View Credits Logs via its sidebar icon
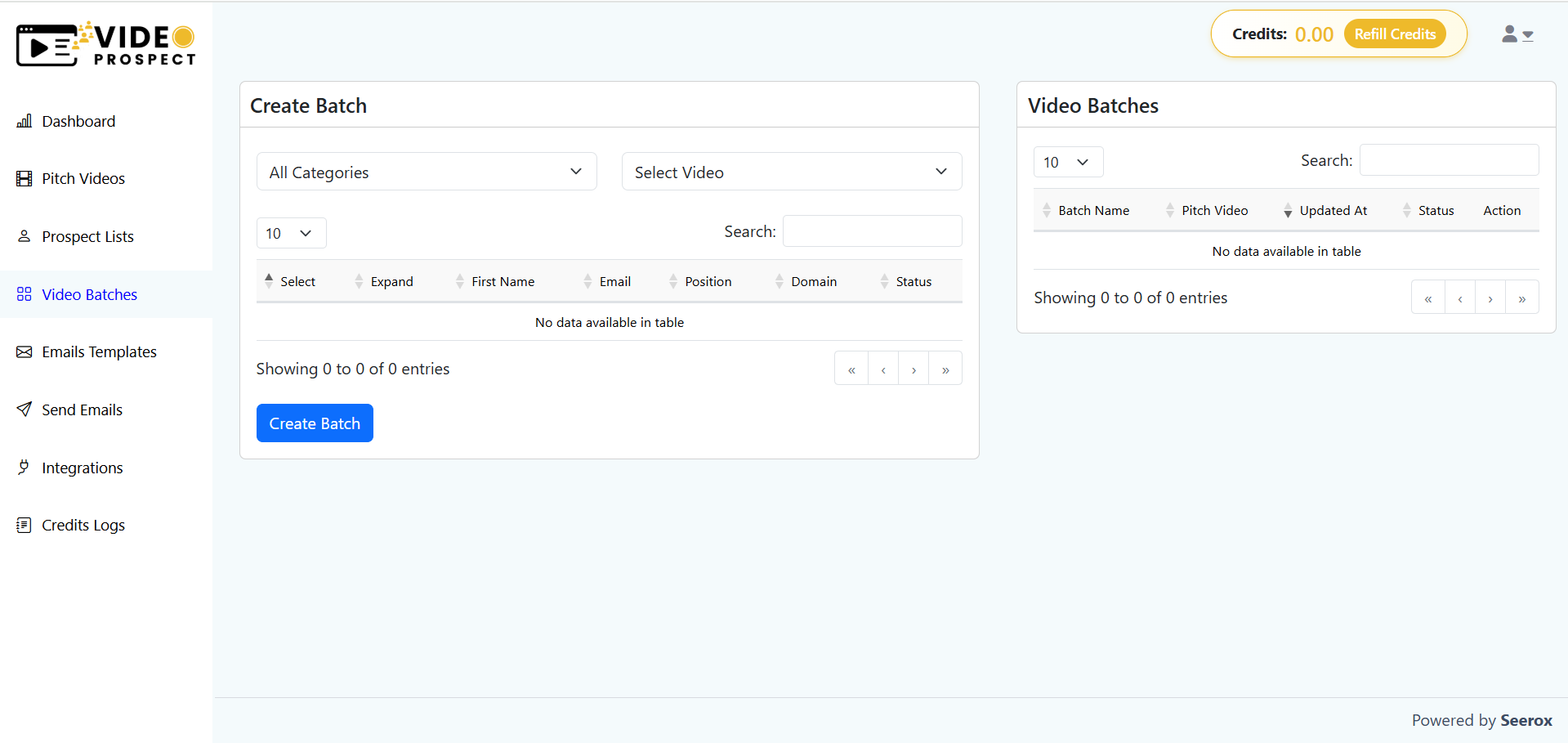Viewport: 1568px width, 743px height. point(25,525)
